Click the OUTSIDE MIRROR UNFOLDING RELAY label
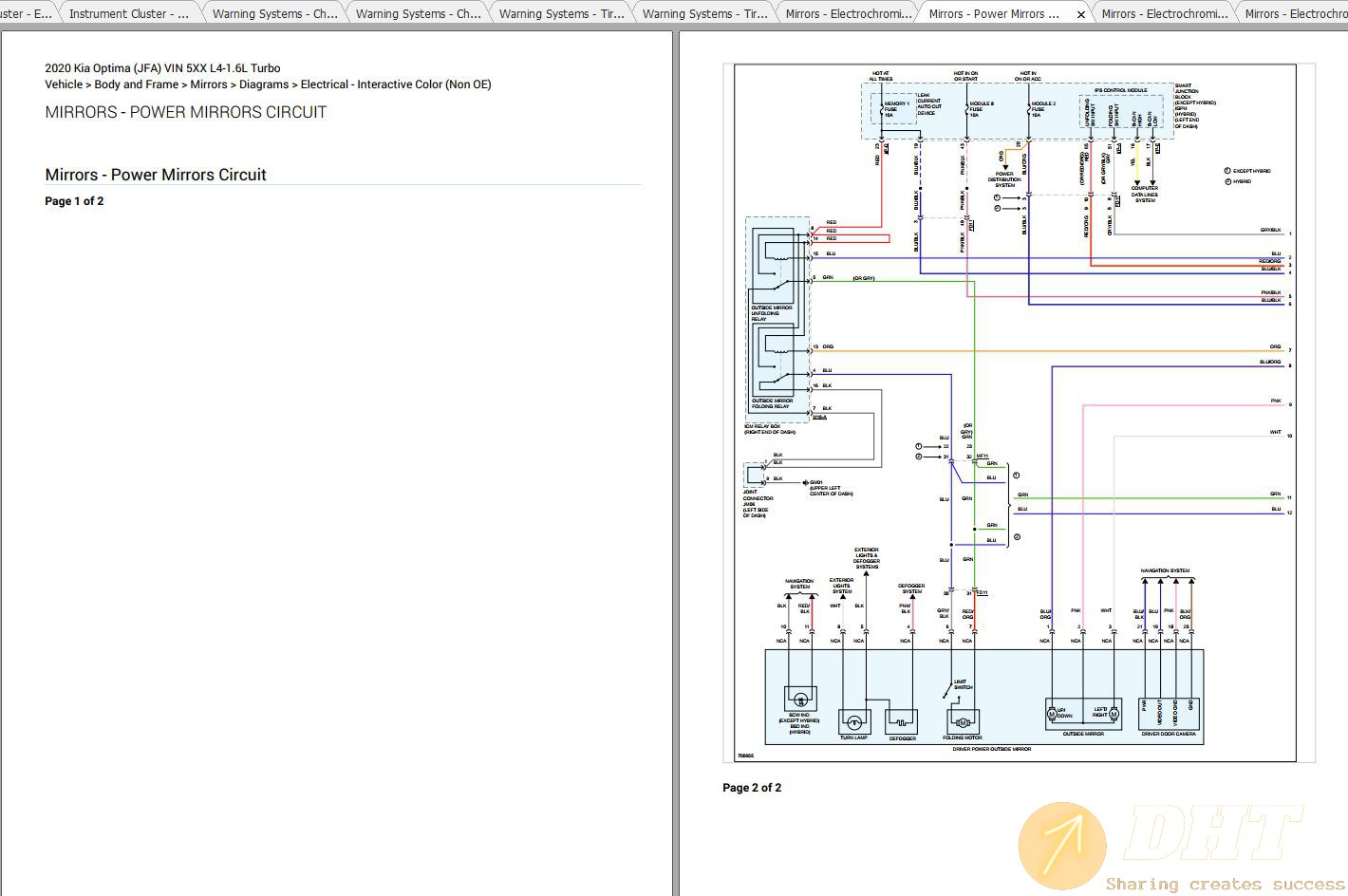This screenshot has width=1348, height=896. point(772,313)
